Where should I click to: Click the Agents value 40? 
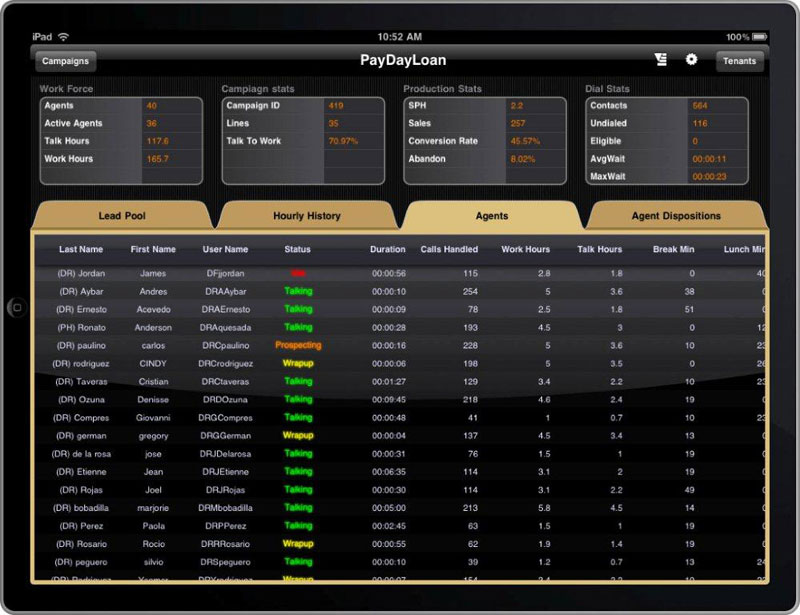point(152,106)
